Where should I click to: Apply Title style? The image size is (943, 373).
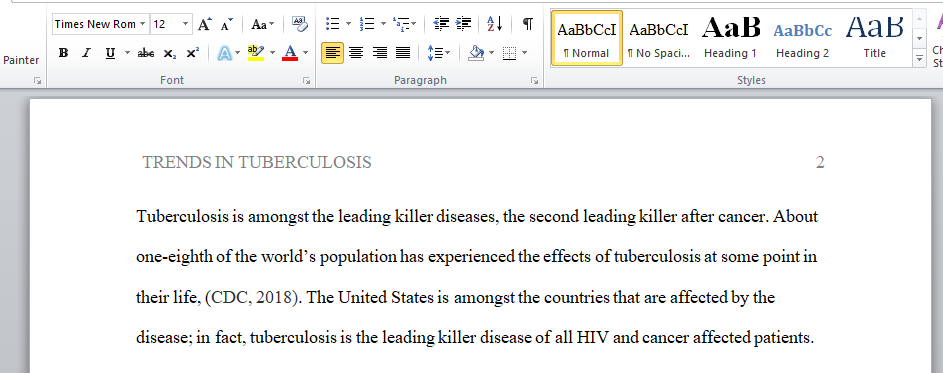(874, 38)
